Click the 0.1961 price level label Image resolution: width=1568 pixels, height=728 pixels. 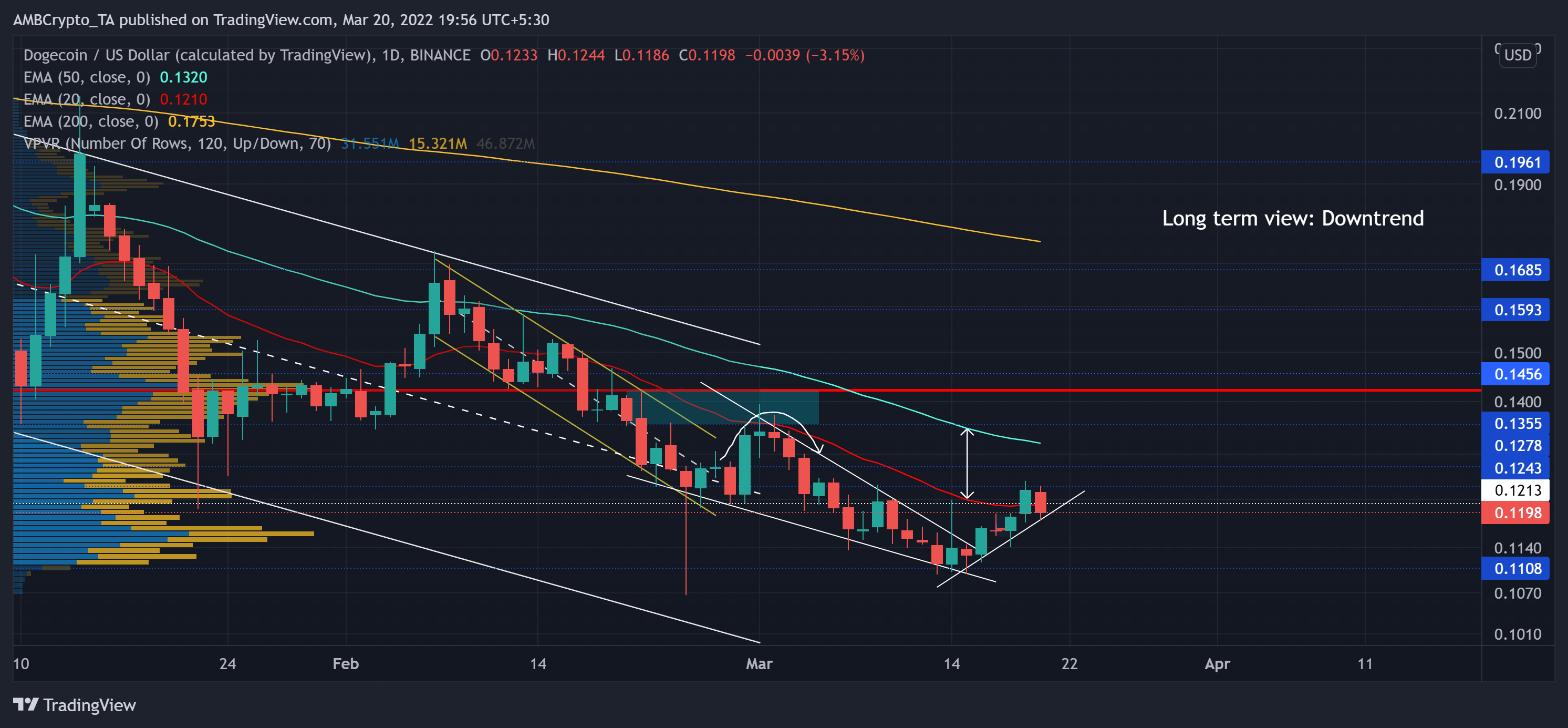pos(1515,162)
